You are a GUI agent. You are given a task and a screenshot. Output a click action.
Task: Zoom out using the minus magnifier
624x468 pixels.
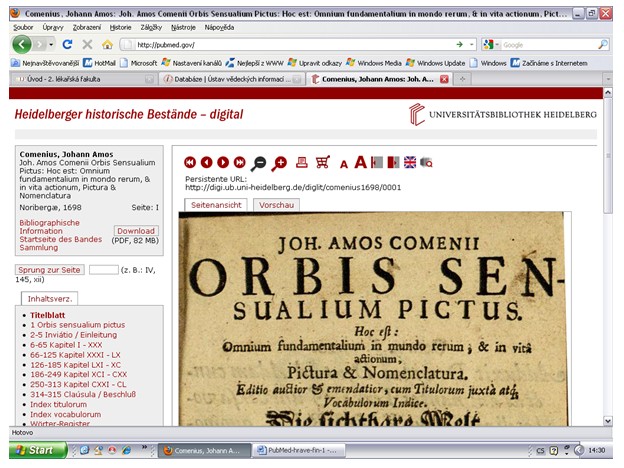pos(259,163)
